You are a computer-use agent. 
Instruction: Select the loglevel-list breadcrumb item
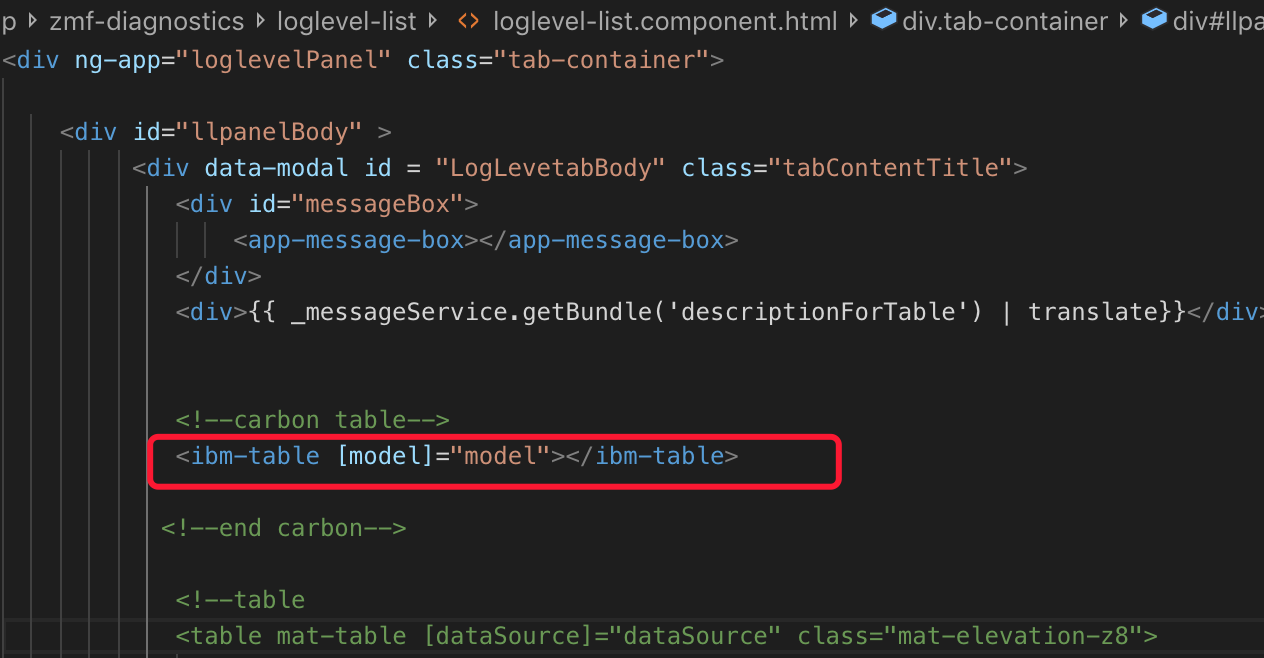(x=347, y=20)
